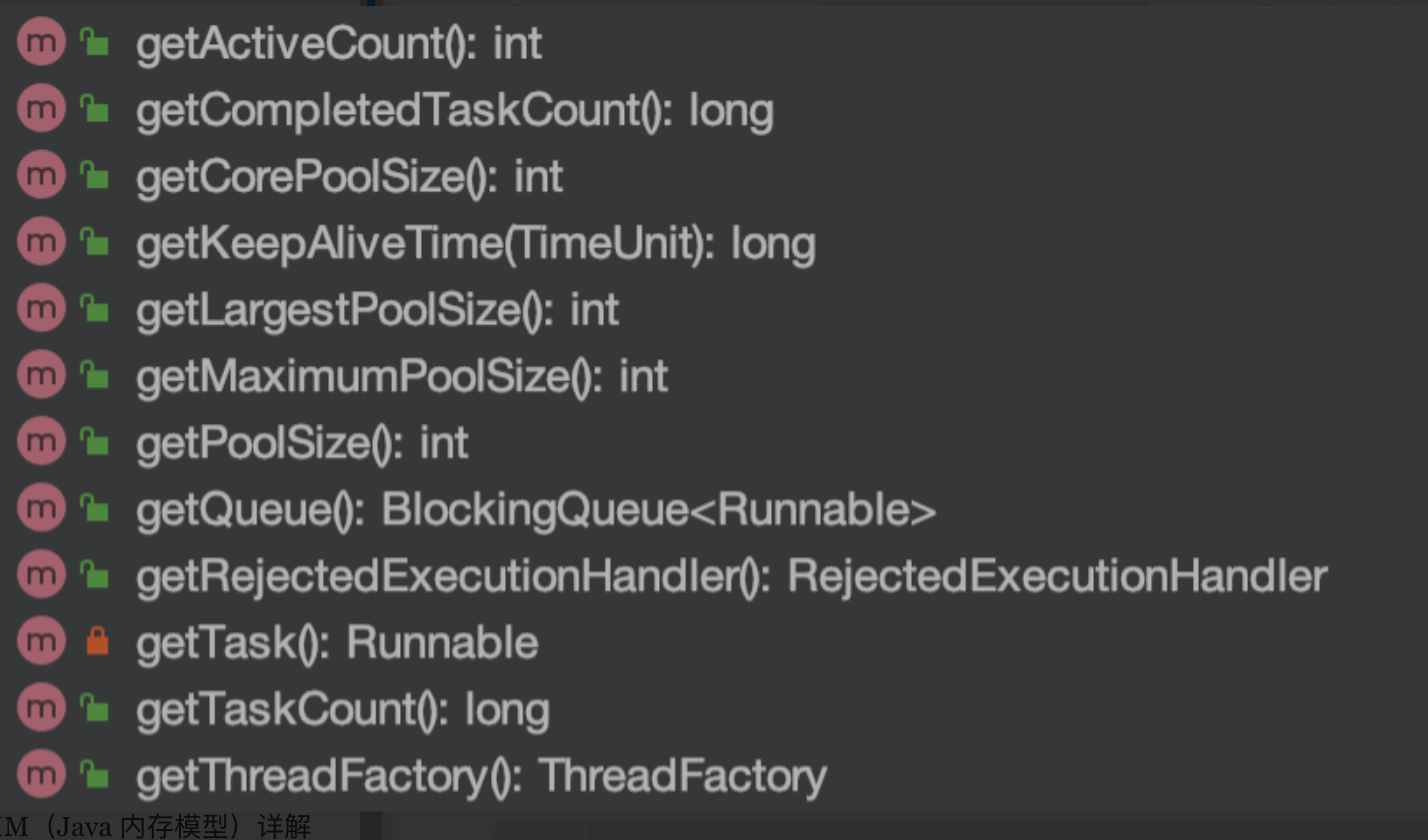Select getKeepAliveTime(TimeUnit): long method
The height and width of the screenshot is (840, 1428).
(x=475, y=244)
